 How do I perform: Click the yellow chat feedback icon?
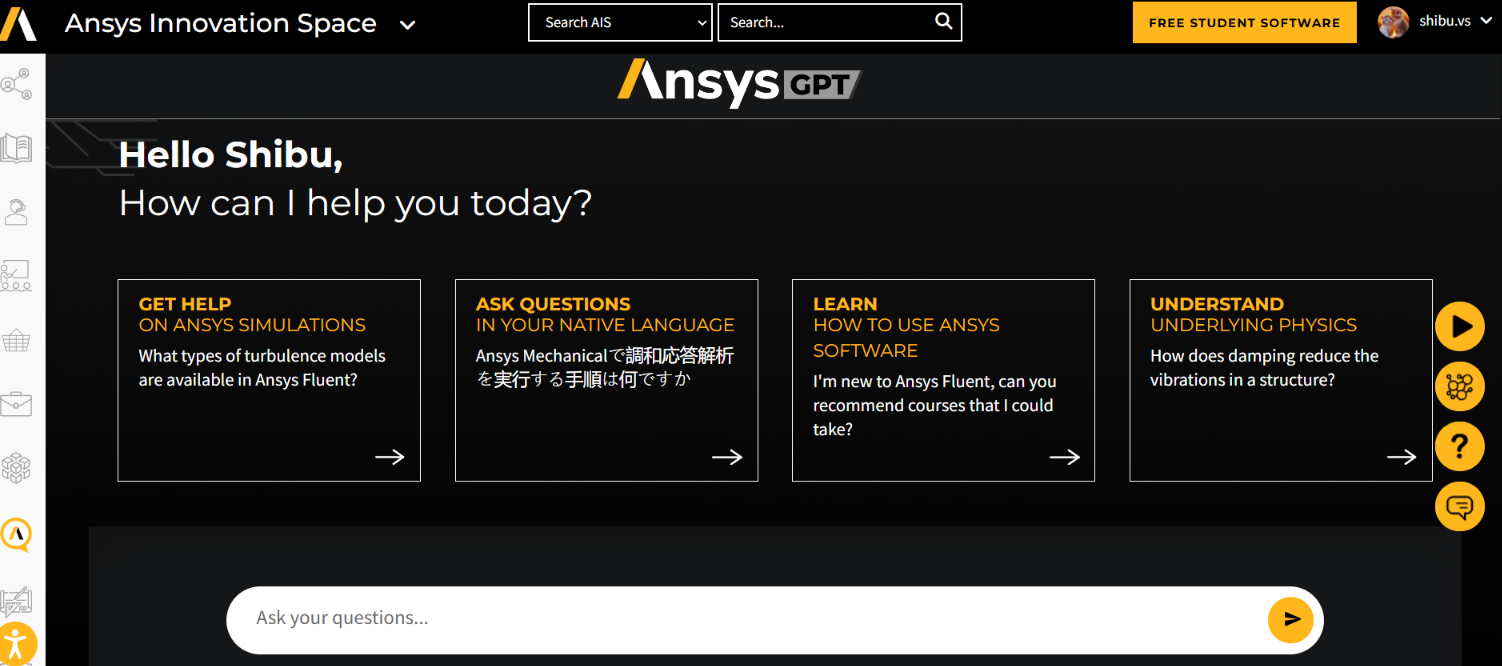click(x=1459, y=507)
